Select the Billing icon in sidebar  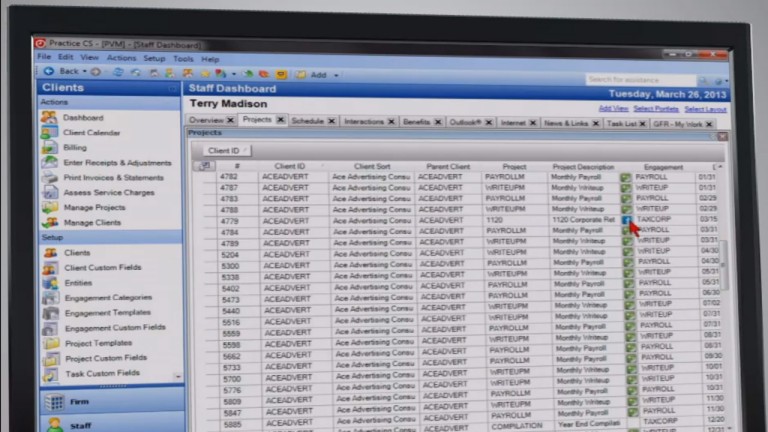49,147
